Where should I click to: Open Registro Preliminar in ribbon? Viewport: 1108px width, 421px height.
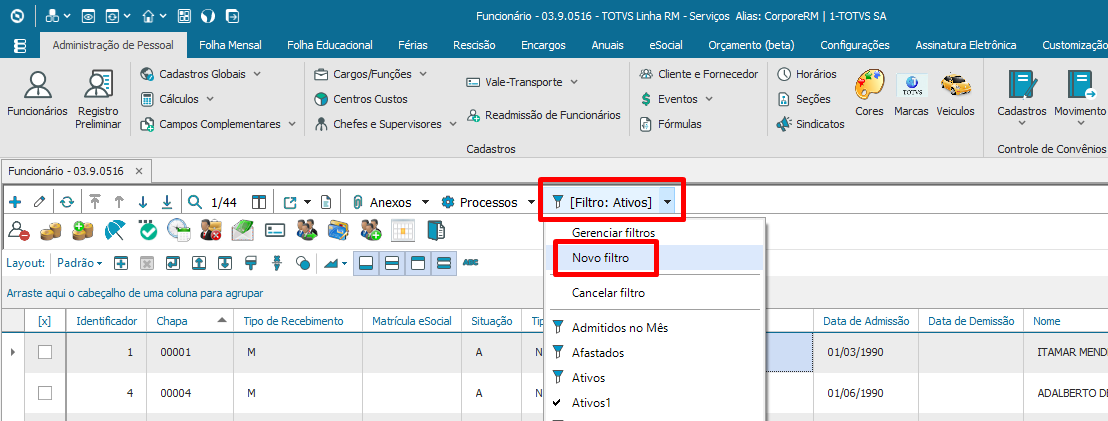tap(100, 100)
